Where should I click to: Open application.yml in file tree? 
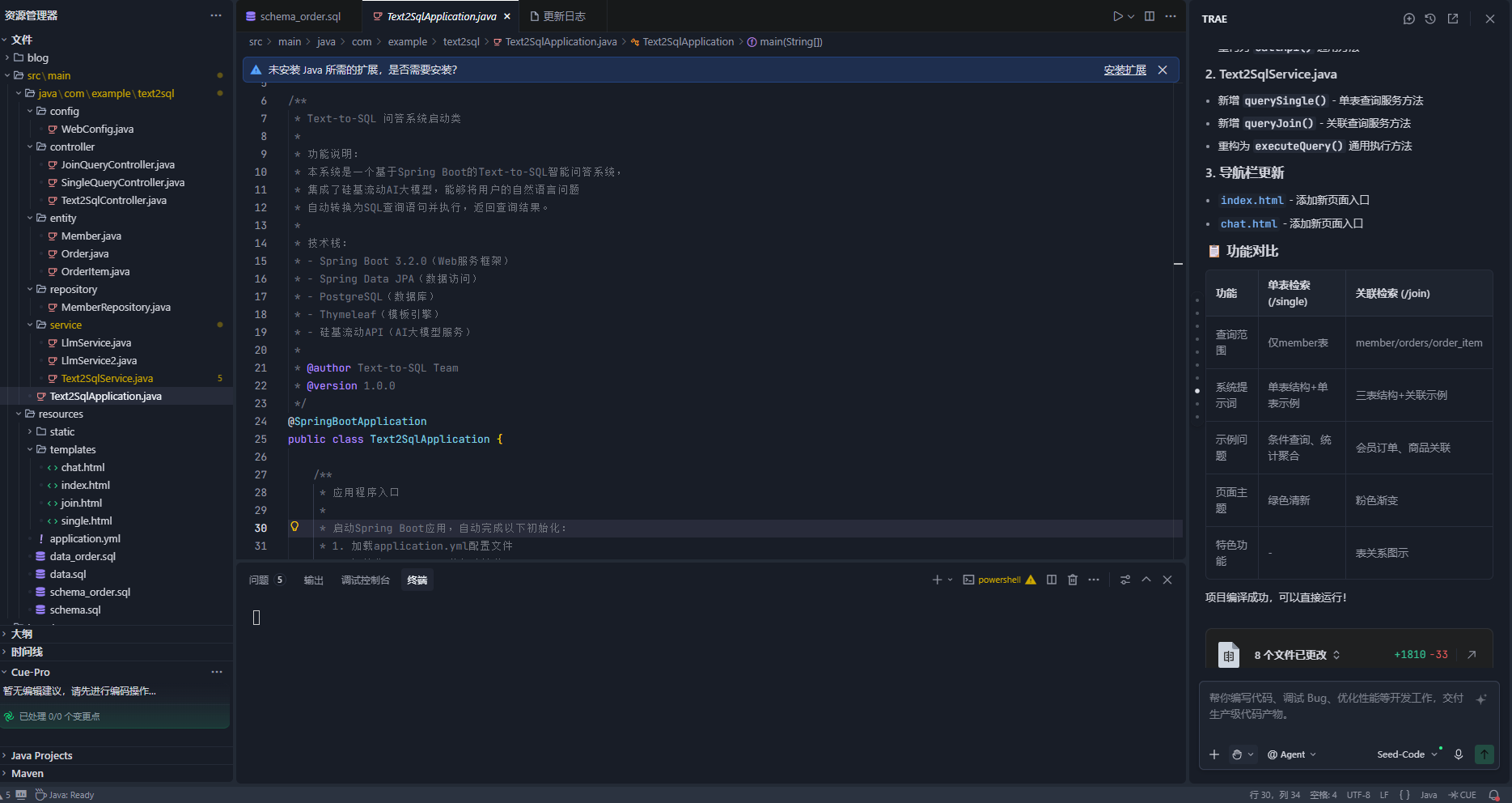(85, 538)
